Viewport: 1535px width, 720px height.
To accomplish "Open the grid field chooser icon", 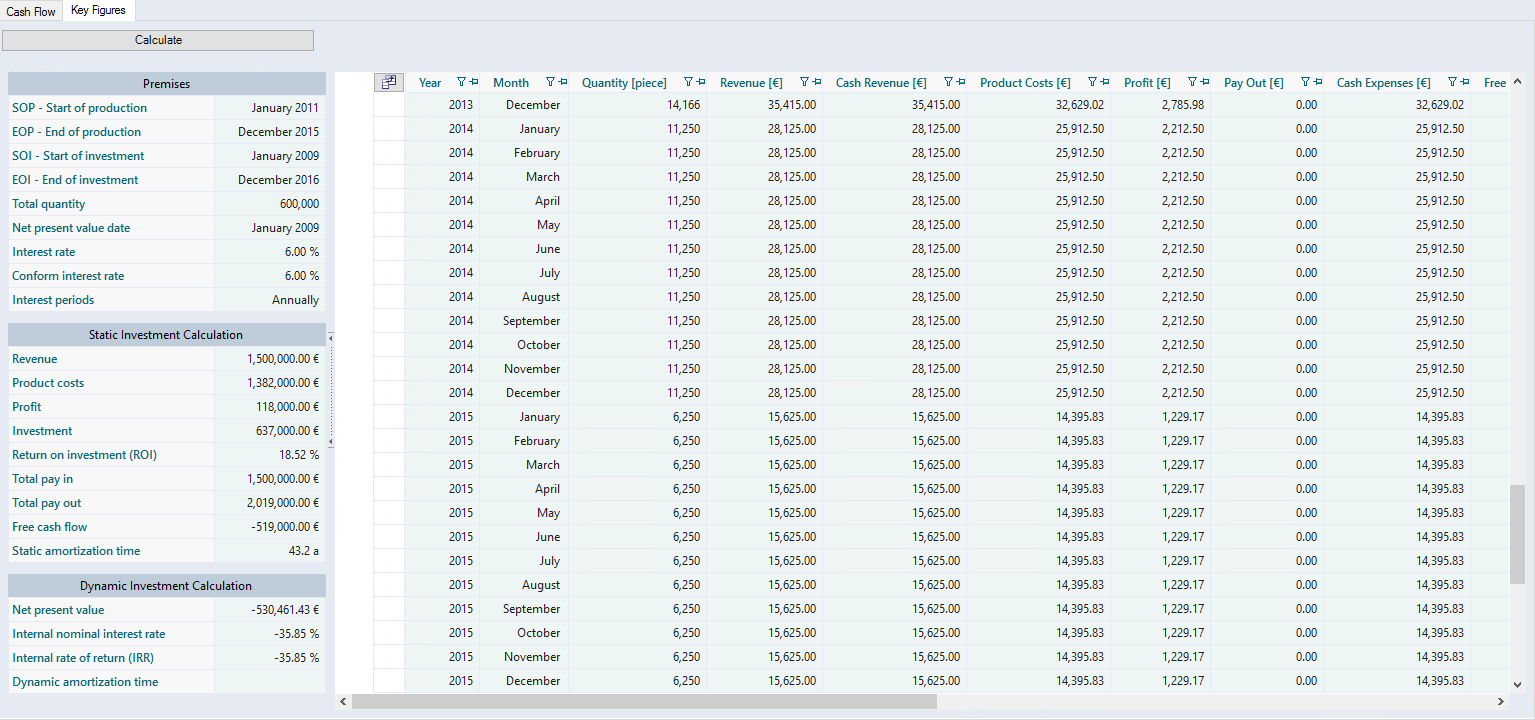I will pos(388,83).
